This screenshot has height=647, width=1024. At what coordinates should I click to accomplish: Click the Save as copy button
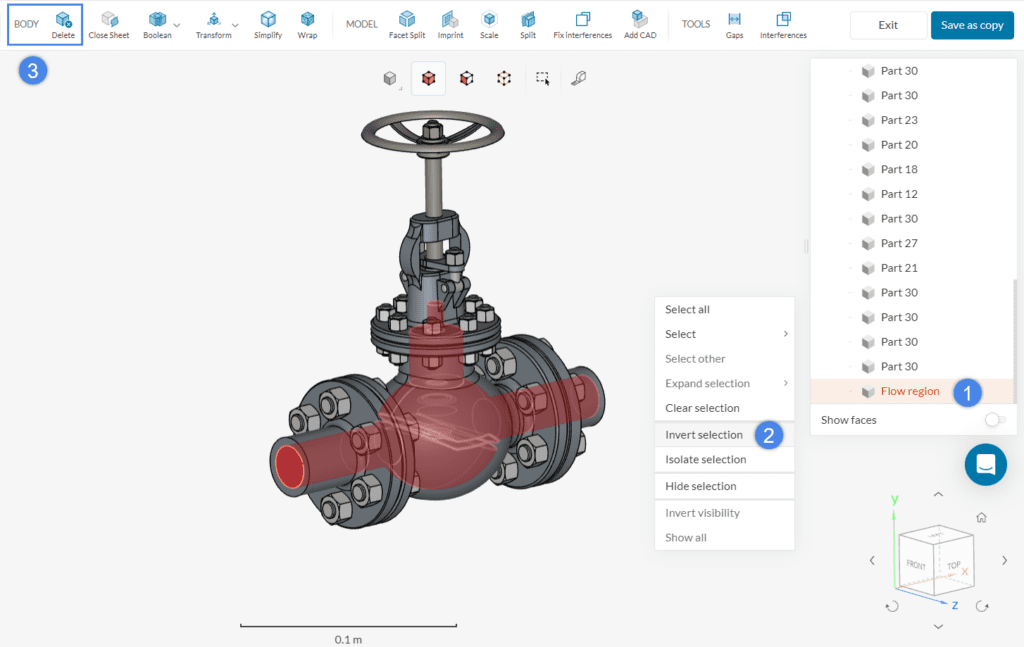[971, 25]
